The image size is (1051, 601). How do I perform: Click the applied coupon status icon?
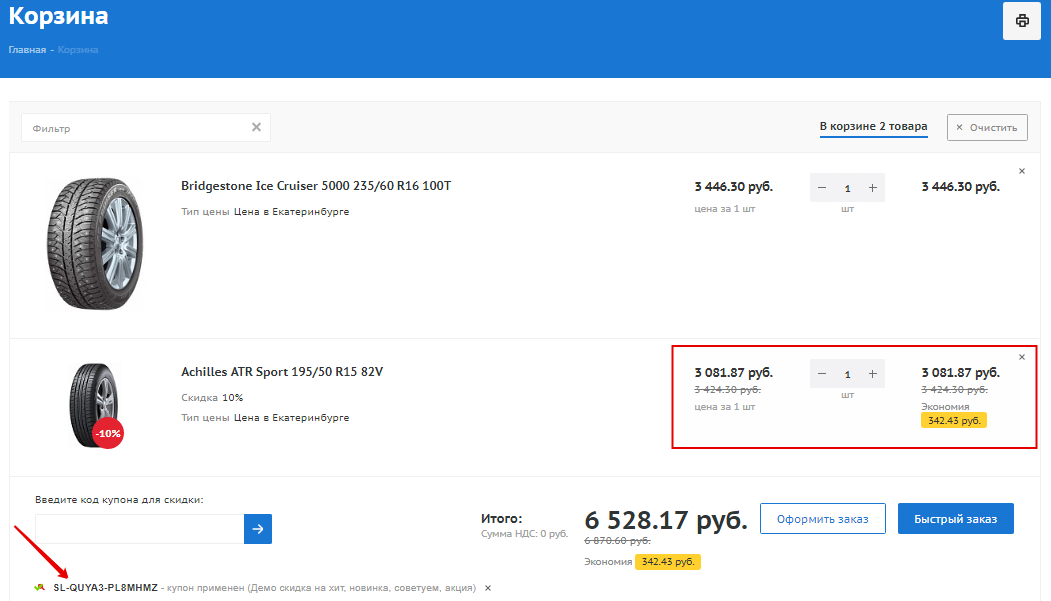[40, 588]
